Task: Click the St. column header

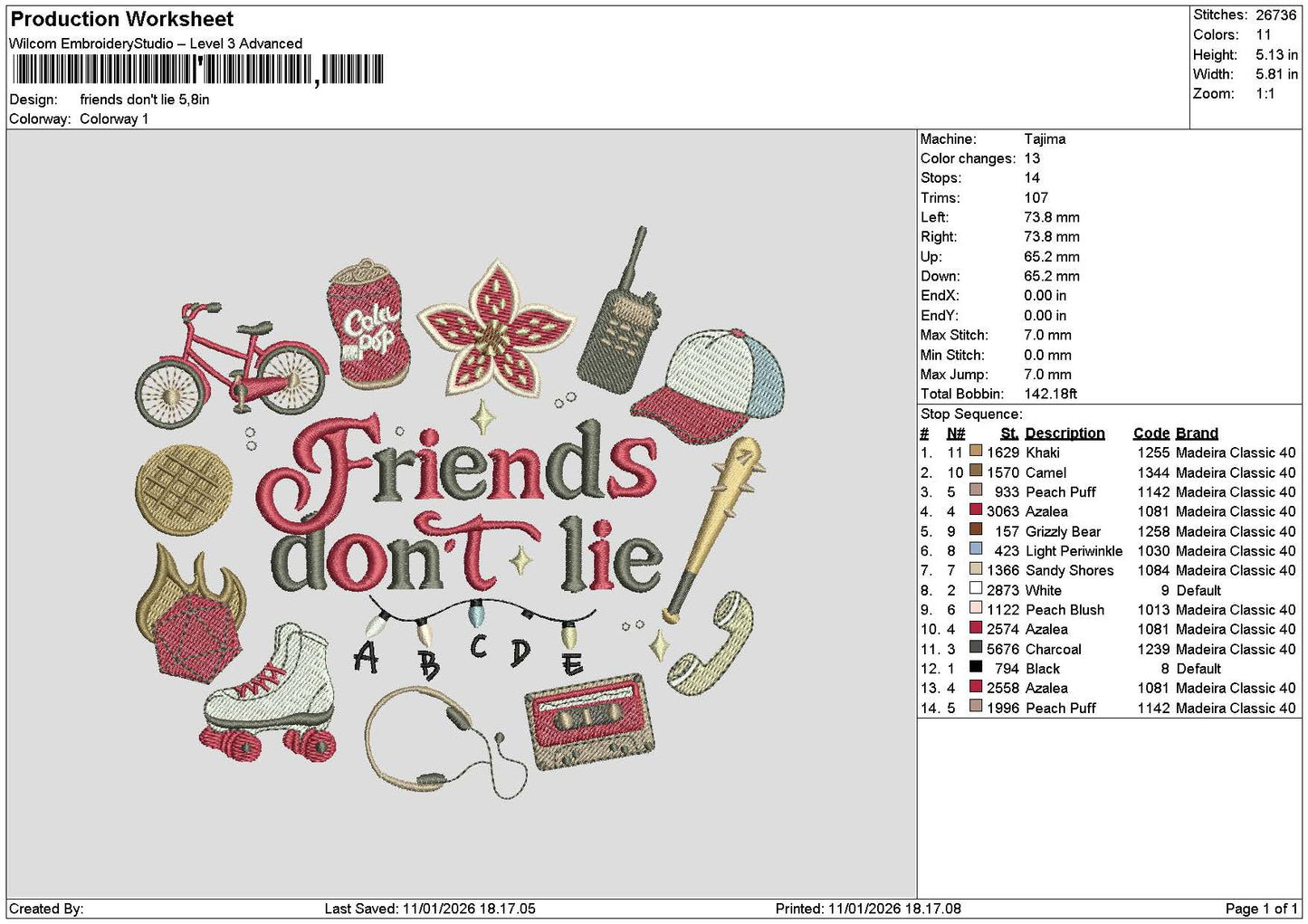Action: click(x=1009, y=433)
